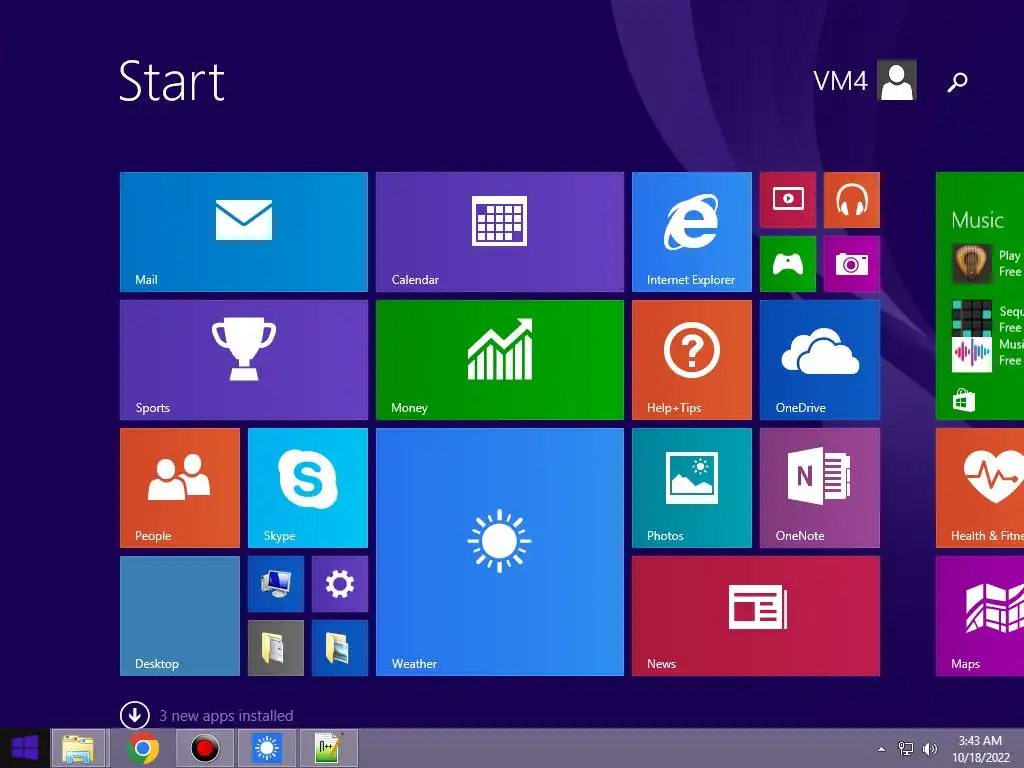This screenshot has height=768, width=1024.
Task: Open the Health & Fitness tile
Action: click(x=980, y=488)
